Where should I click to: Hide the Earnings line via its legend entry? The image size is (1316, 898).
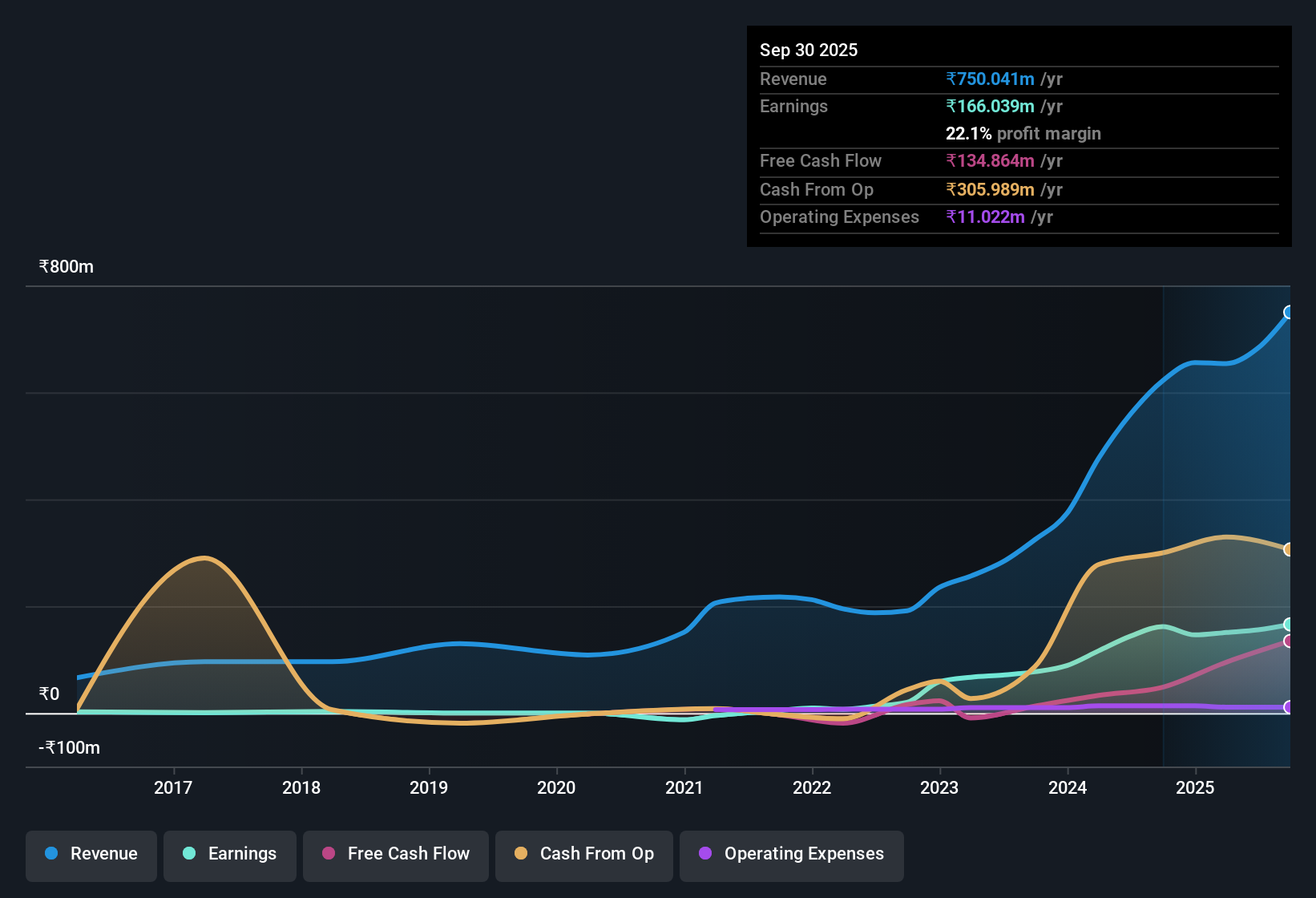230,854
